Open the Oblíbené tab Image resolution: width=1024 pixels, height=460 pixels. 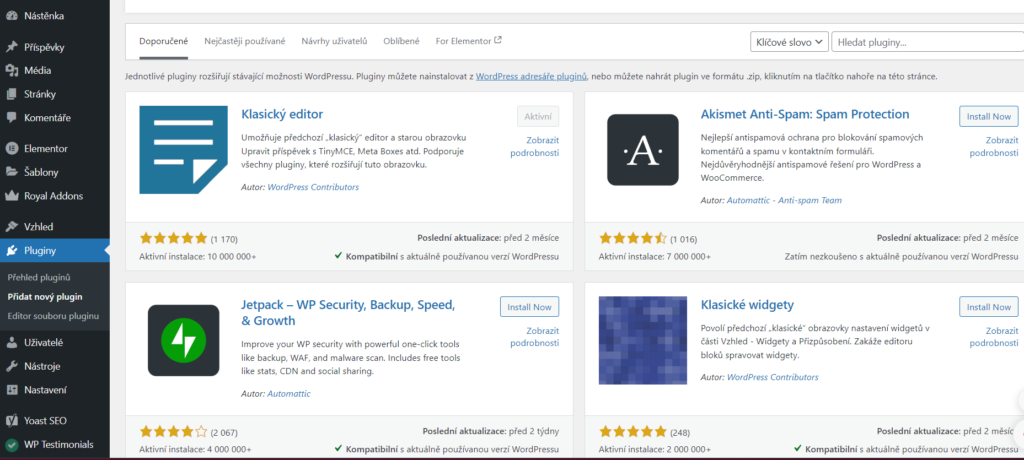(x=402, y=41)
